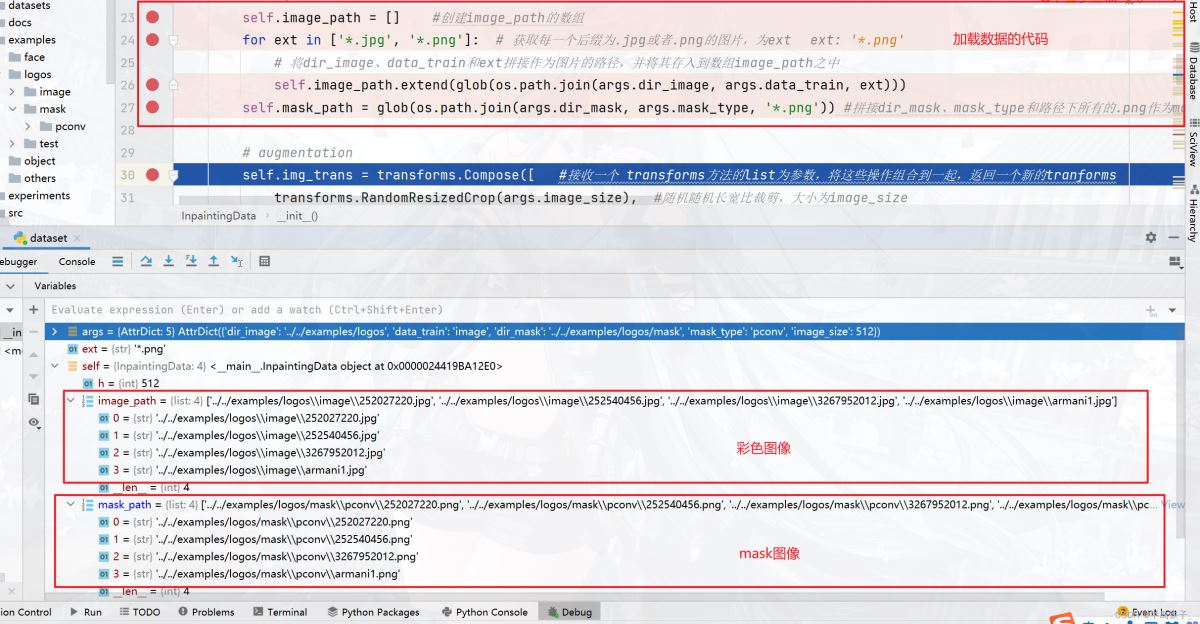Toggle the breakpoint on line 23
The height and width of the screenshot is (624, 1200).
click(152, 18)
